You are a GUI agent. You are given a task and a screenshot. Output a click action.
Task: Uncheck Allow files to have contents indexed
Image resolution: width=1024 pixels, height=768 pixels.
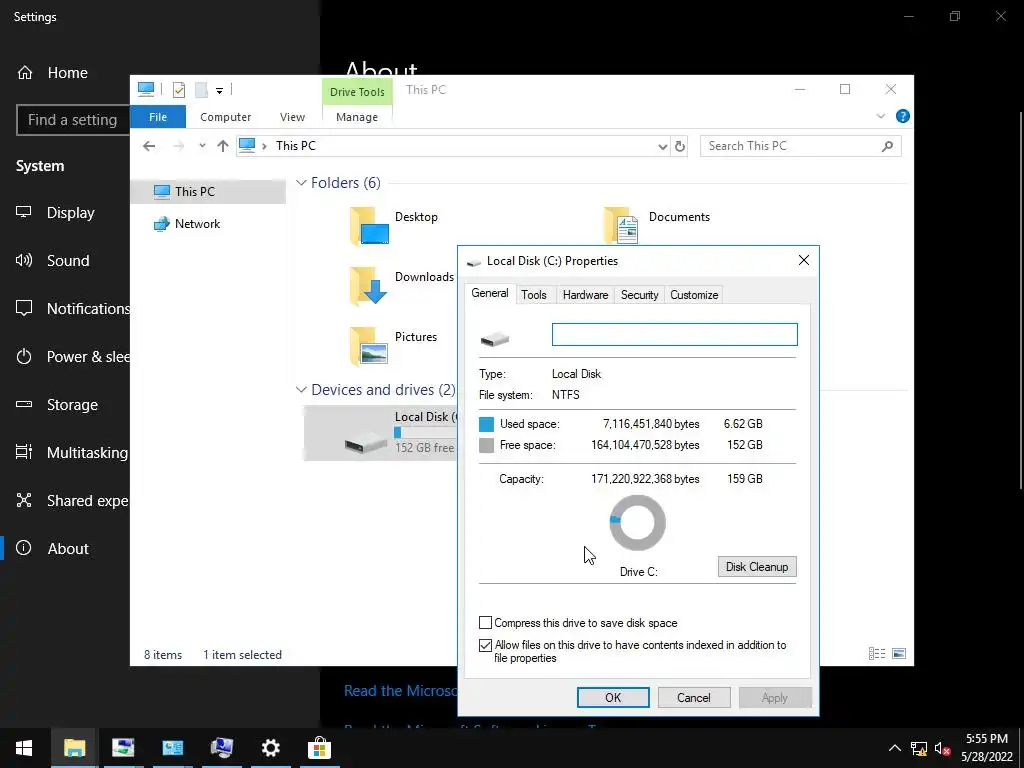[x=485, y=645]
